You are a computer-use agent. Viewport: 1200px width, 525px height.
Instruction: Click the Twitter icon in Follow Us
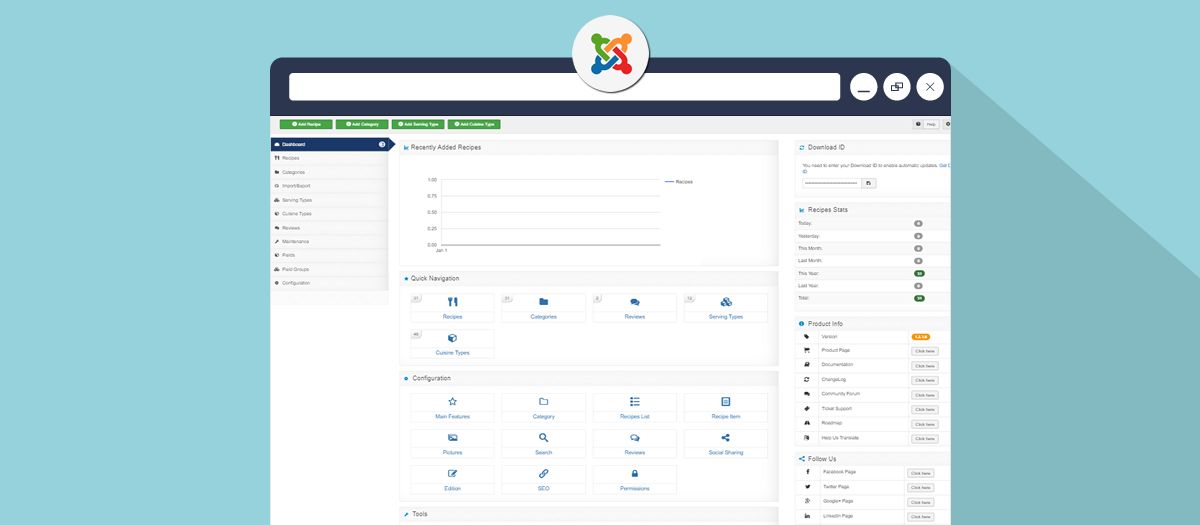(807, 486)
